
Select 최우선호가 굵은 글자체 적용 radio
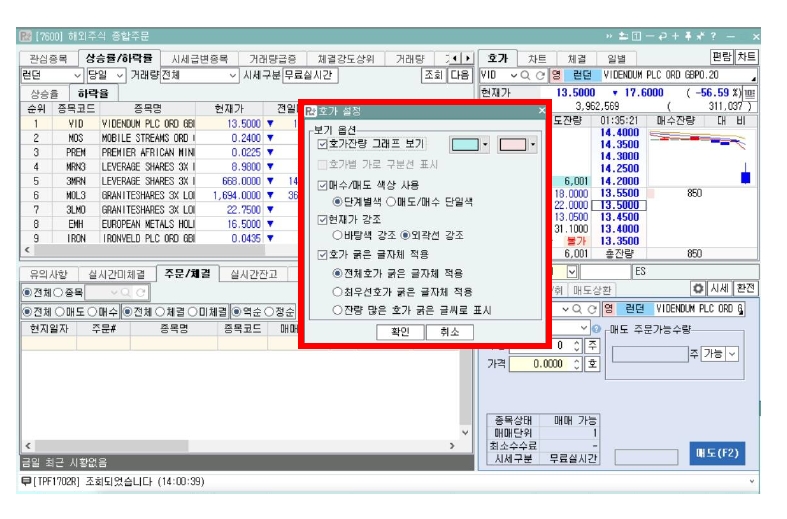point(338,292)
